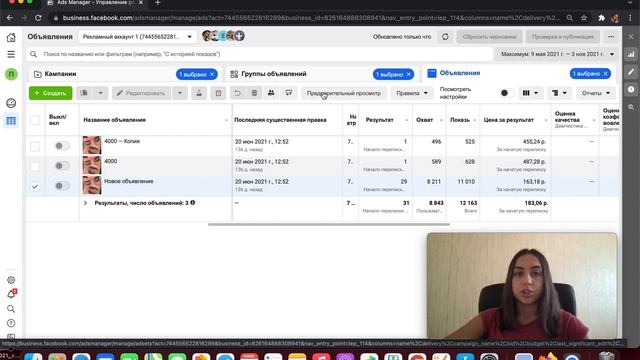
Task: Tick the checkbox for the "4000" row
Action: [35, 166]
